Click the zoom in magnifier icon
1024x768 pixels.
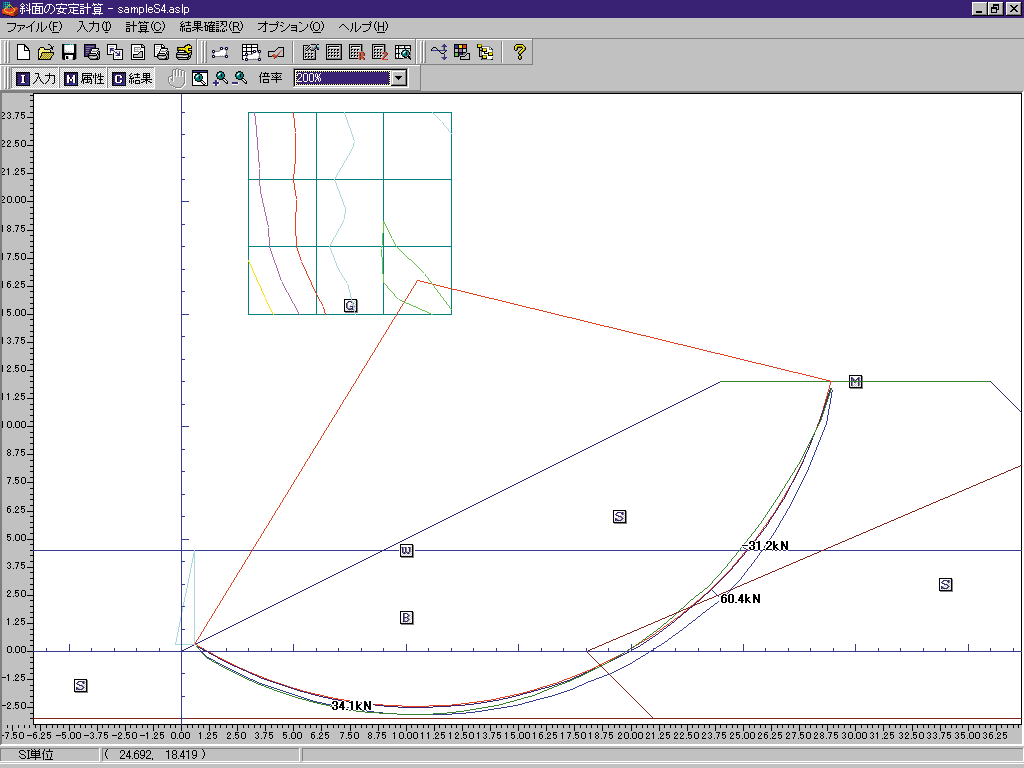(x=220, y=78)
